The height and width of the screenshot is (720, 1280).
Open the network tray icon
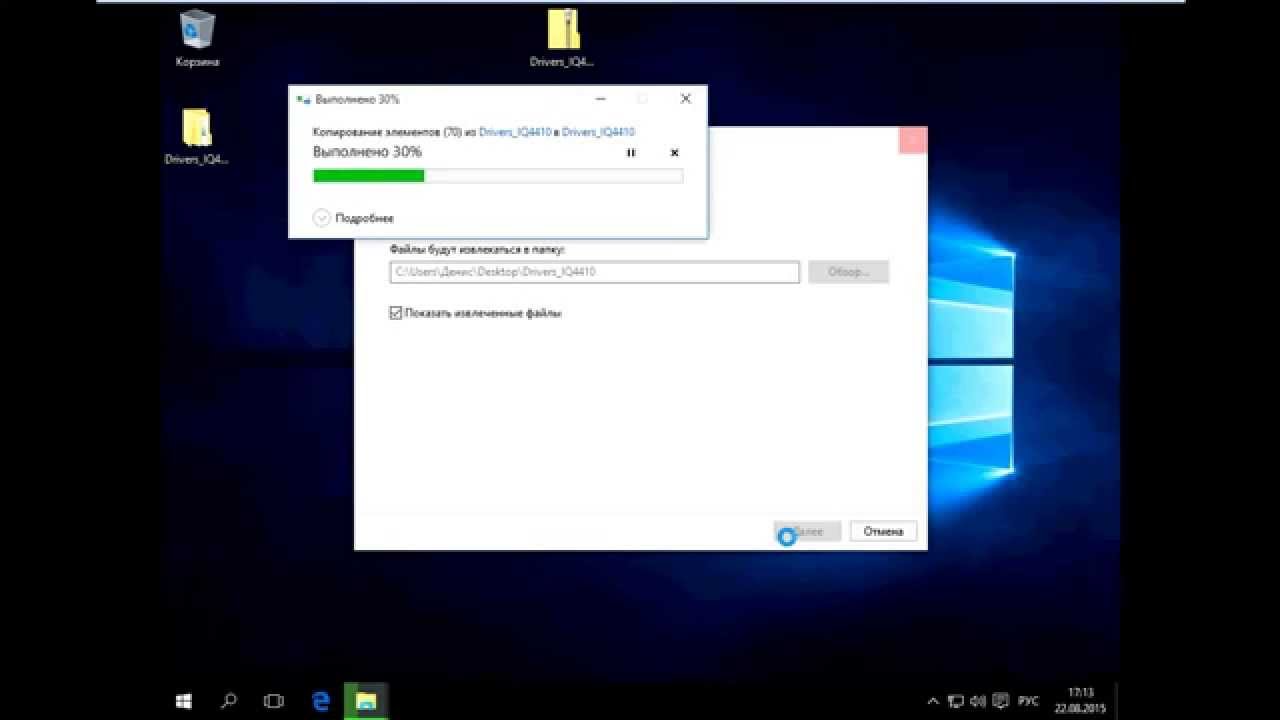click(x=956, y=701)
